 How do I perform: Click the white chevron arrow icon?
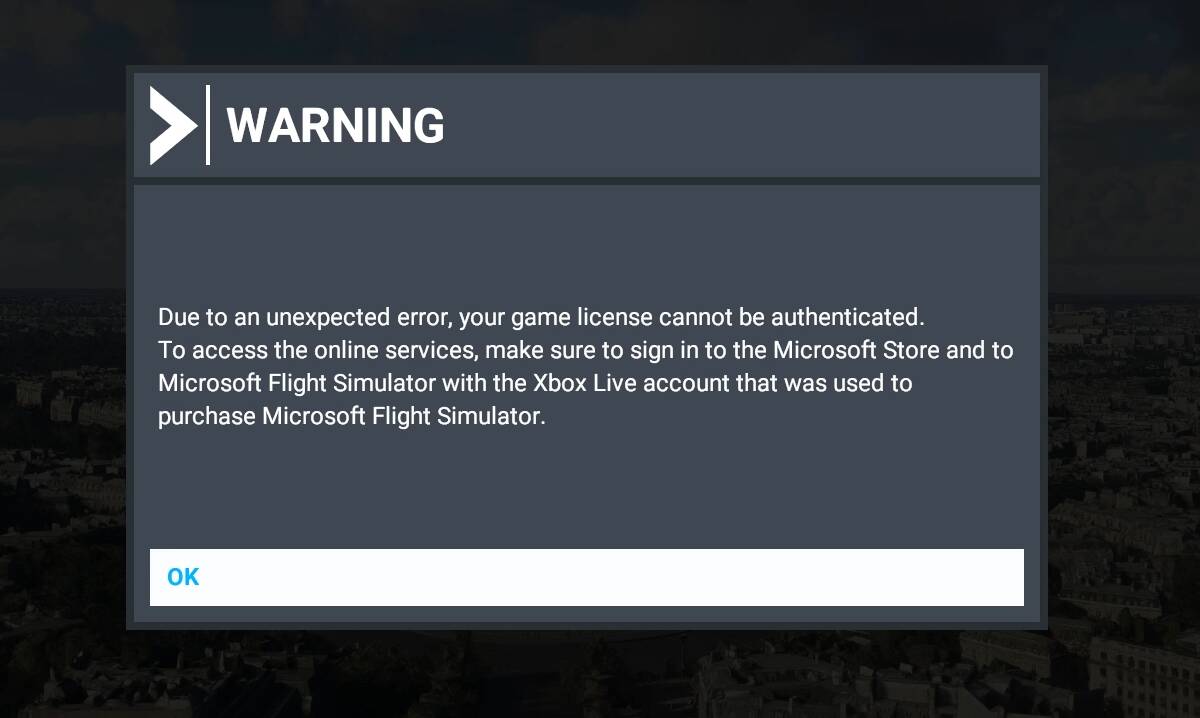coord(173,125)
